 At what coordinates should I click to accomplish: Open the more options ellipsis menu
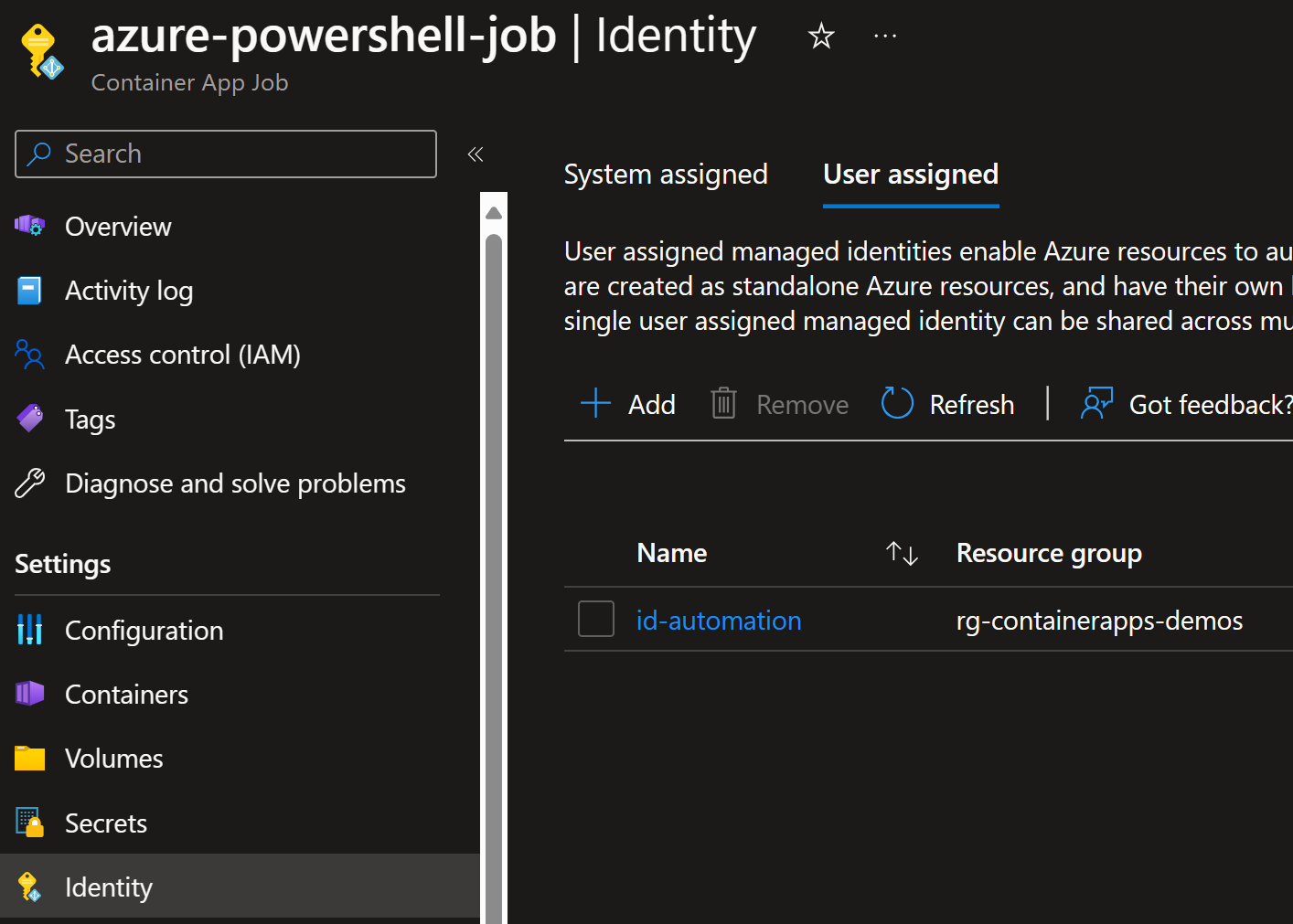tap(885, 37)
